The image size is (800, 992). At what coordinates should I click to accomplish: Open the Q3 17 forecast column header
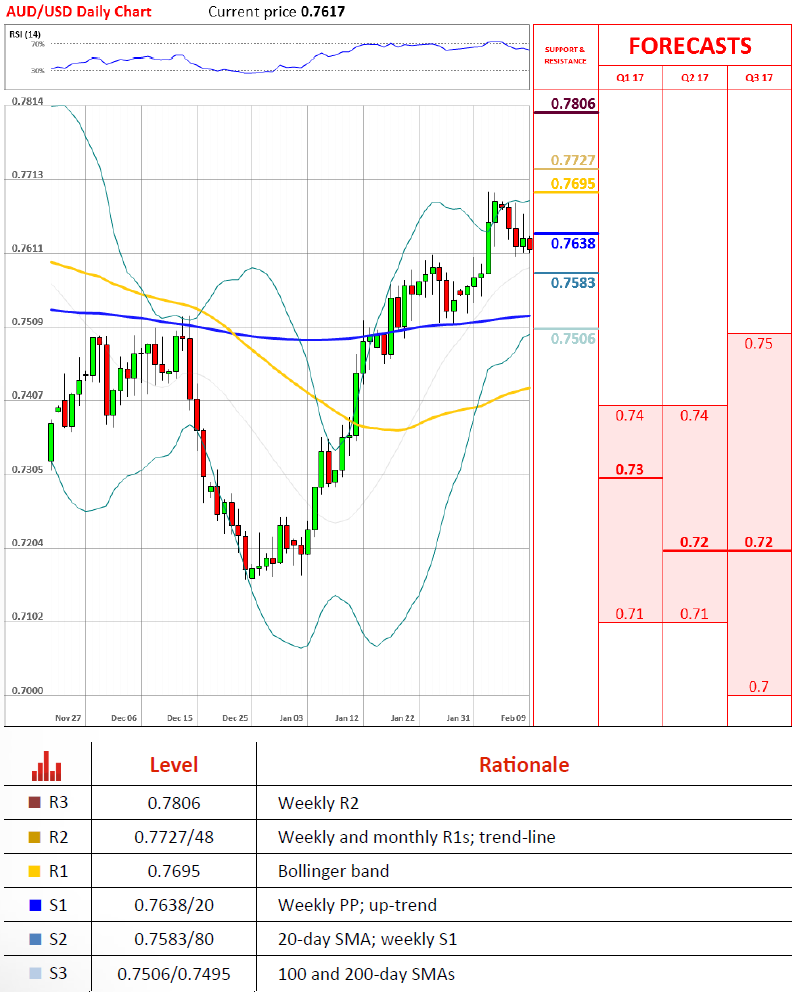coord(759,78)
